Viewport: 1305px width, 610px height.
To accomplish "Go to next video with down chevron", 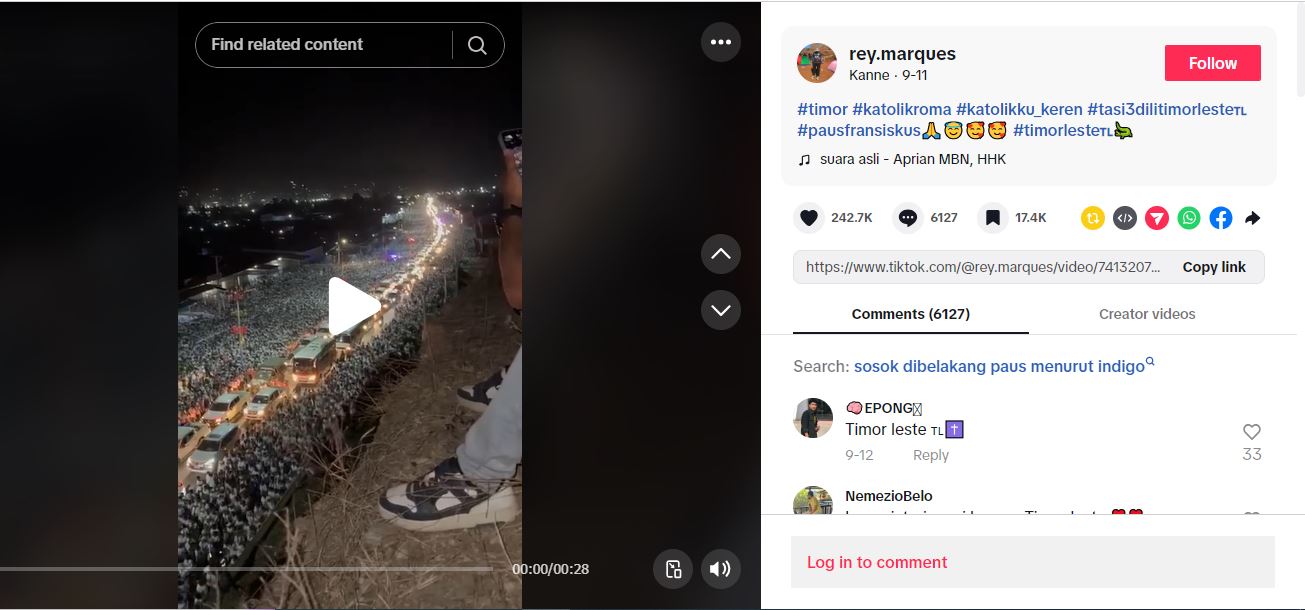I will [x=721, y=310].
